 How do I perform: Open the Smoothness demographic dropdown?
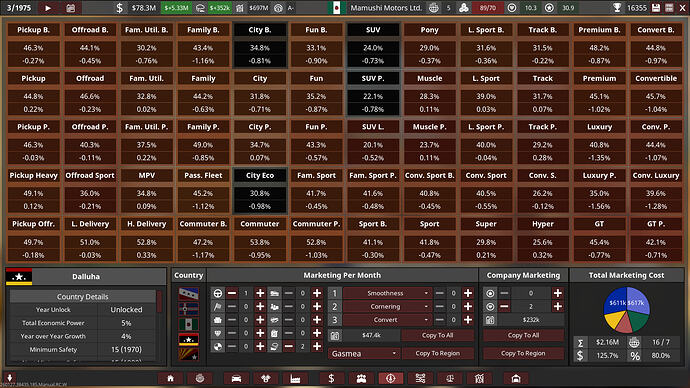click(387, 293)
